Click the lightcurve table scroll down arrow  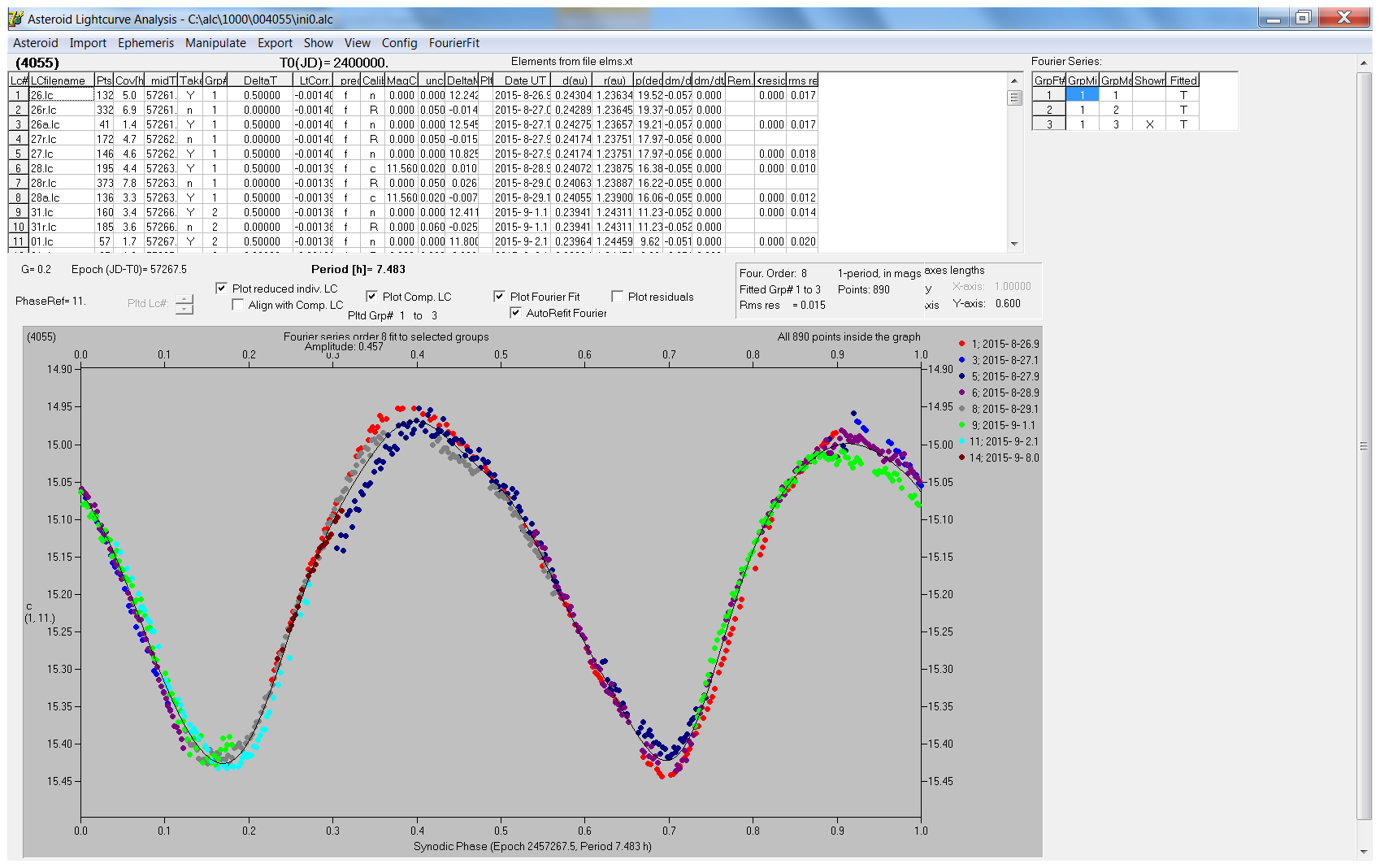pos(1014,243)
